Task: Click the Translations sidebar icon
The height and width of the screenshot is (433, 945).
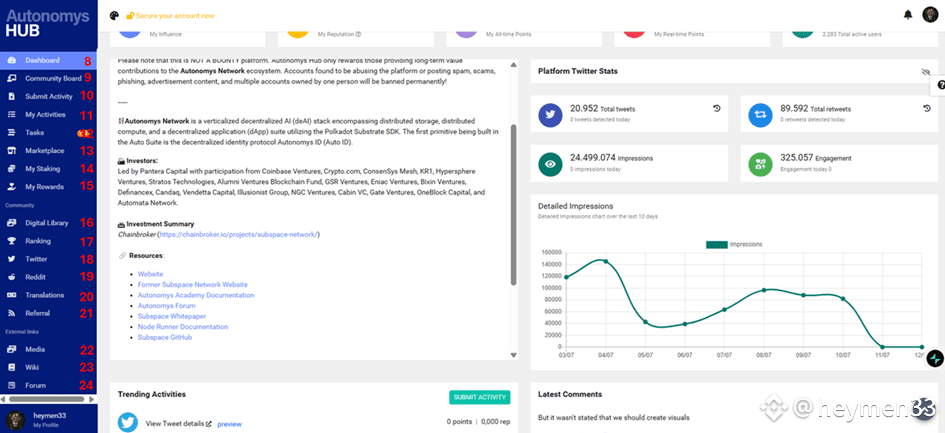Action: [11, 296]
